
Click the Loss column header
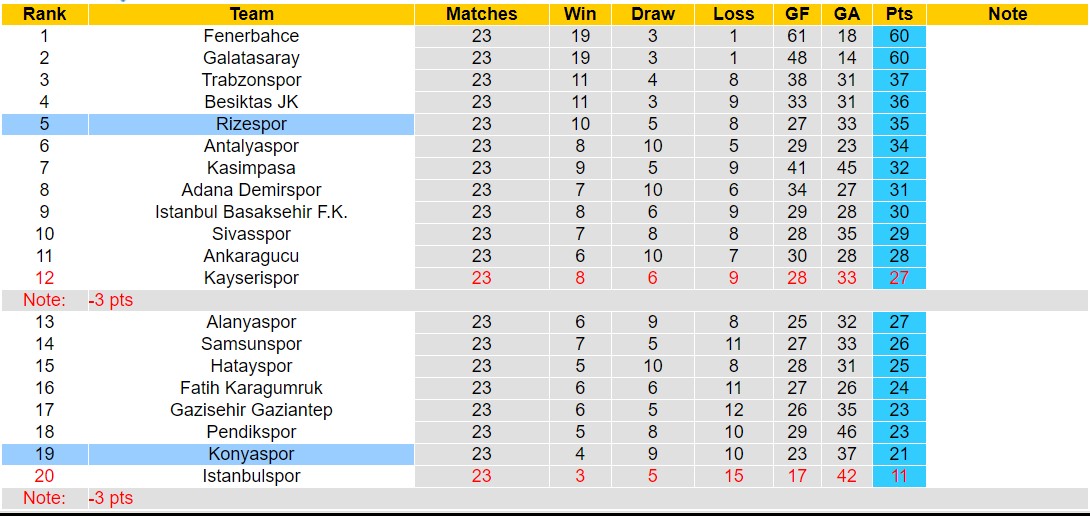pos(734,14)
